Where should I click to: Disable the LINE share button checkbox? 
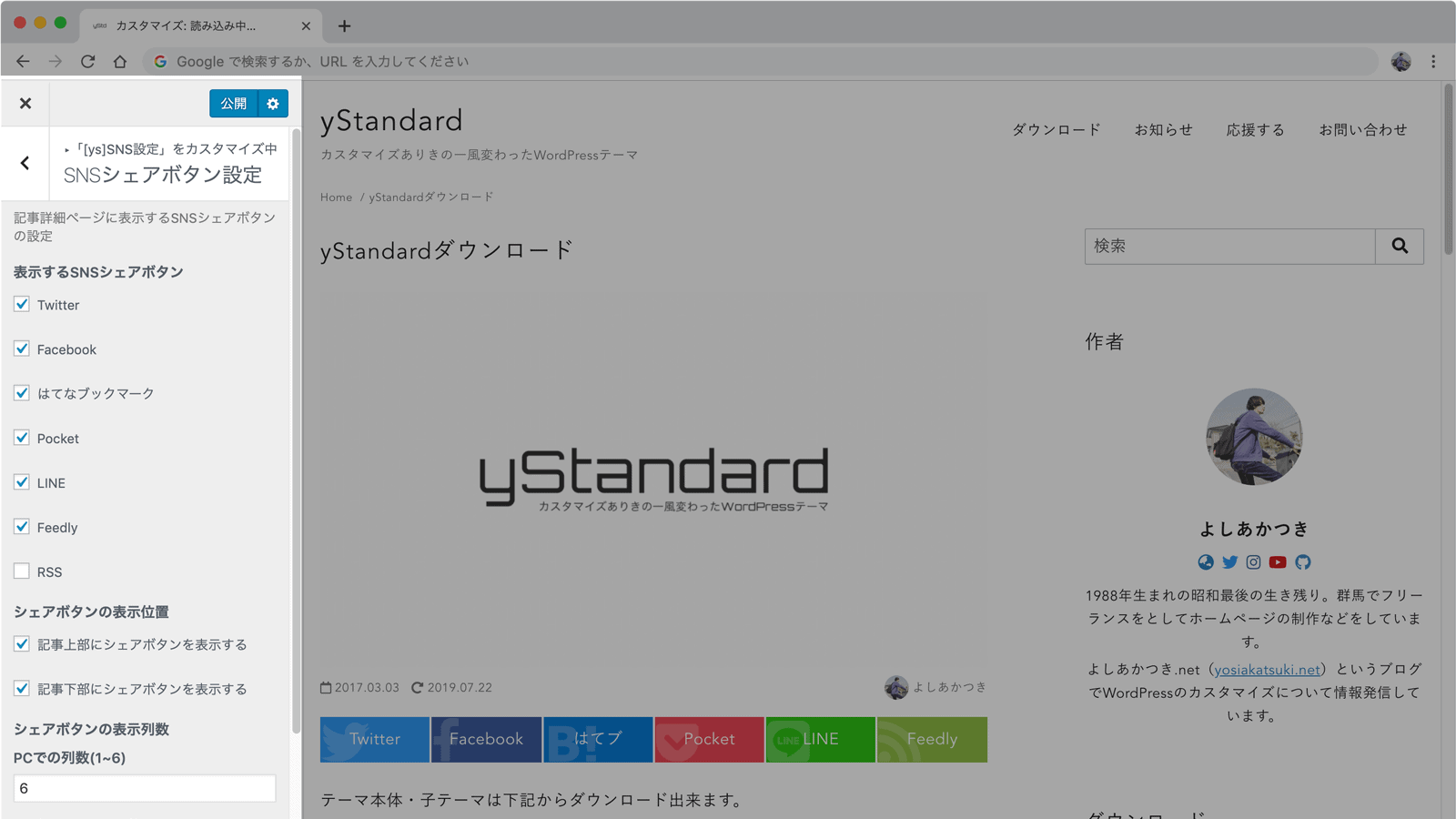pos(22,482)
